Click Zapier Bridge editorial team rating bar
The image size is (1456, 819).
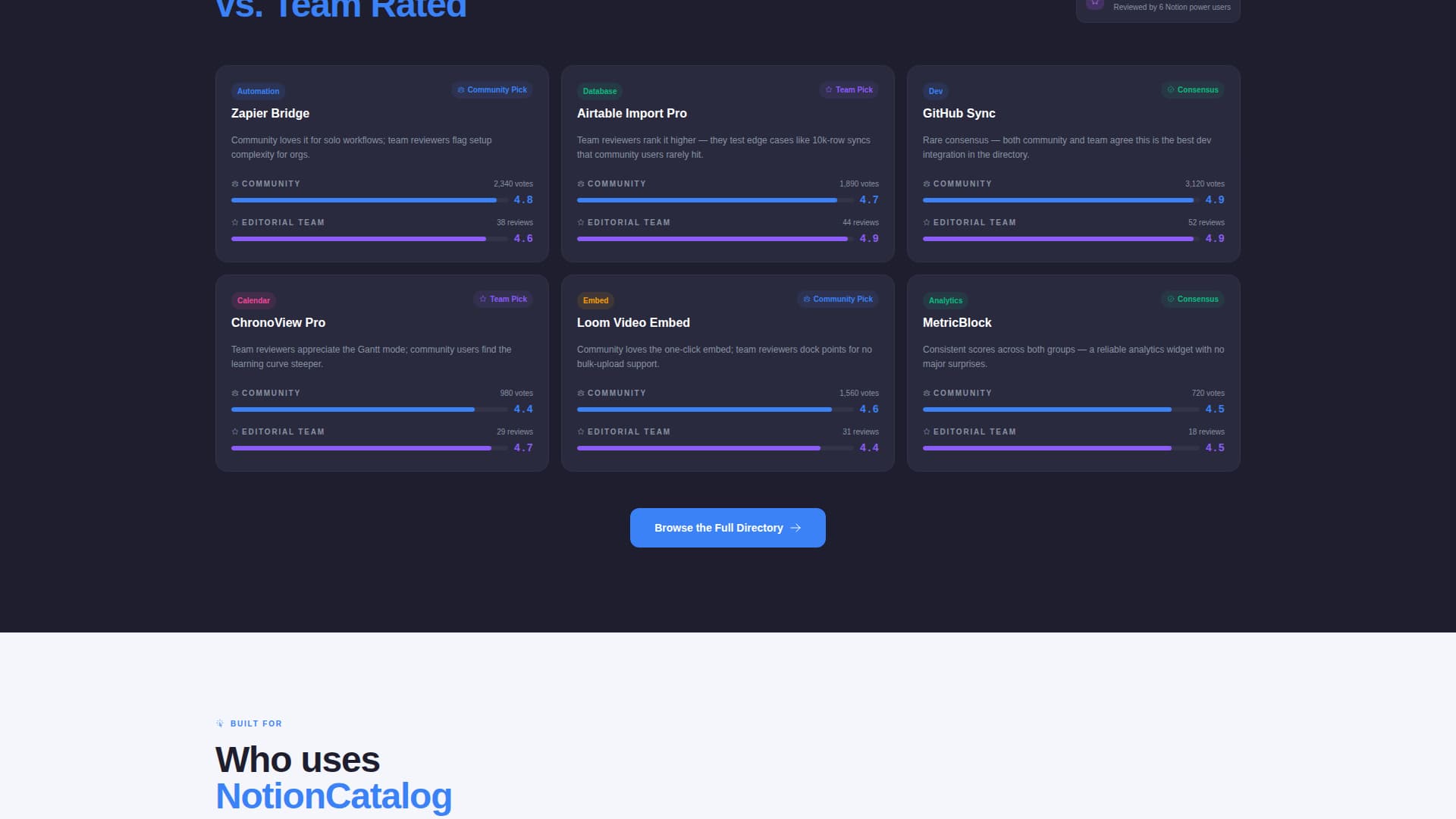369,239
